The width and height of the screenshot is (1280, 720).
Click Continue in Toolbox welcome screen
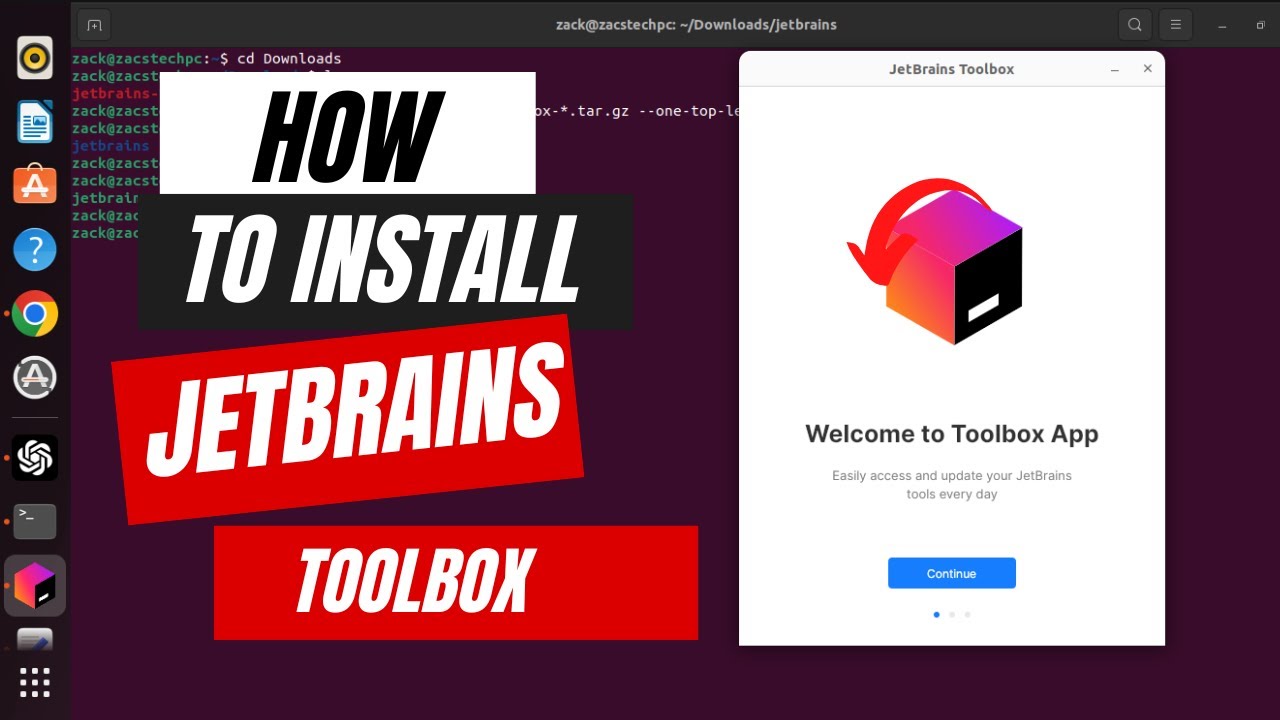tap(951, 573)
